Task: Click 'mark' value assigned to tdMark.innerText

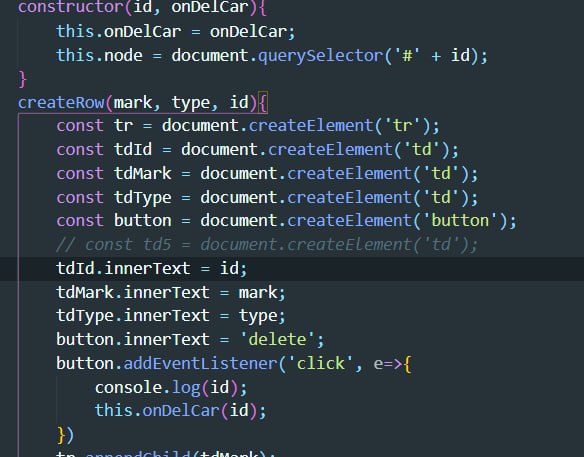Action: pyautogui.click(x=258, y=293)
